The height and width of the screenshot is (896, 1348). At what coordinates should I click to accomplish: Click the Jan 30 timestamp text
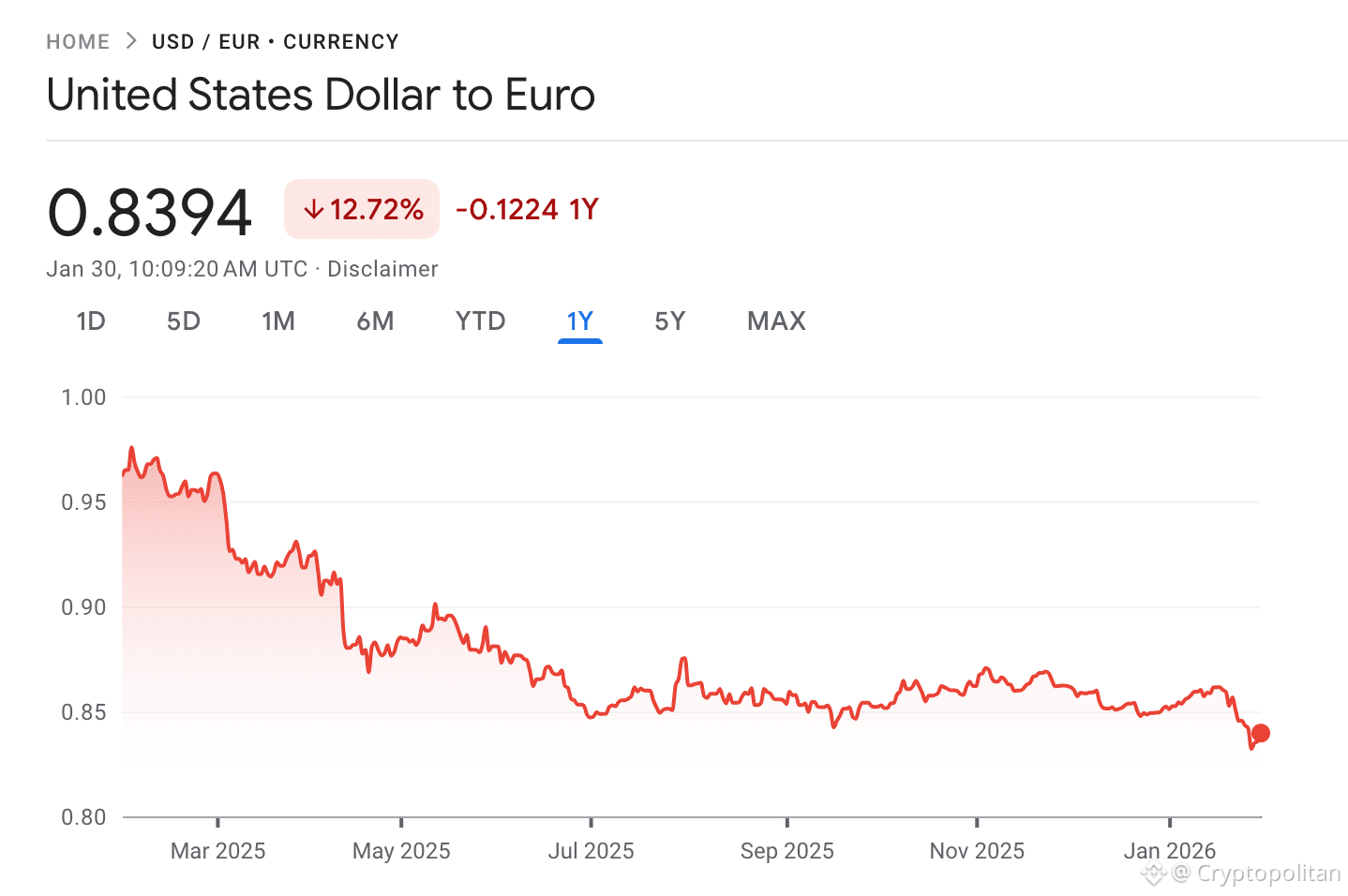[176, 269]
